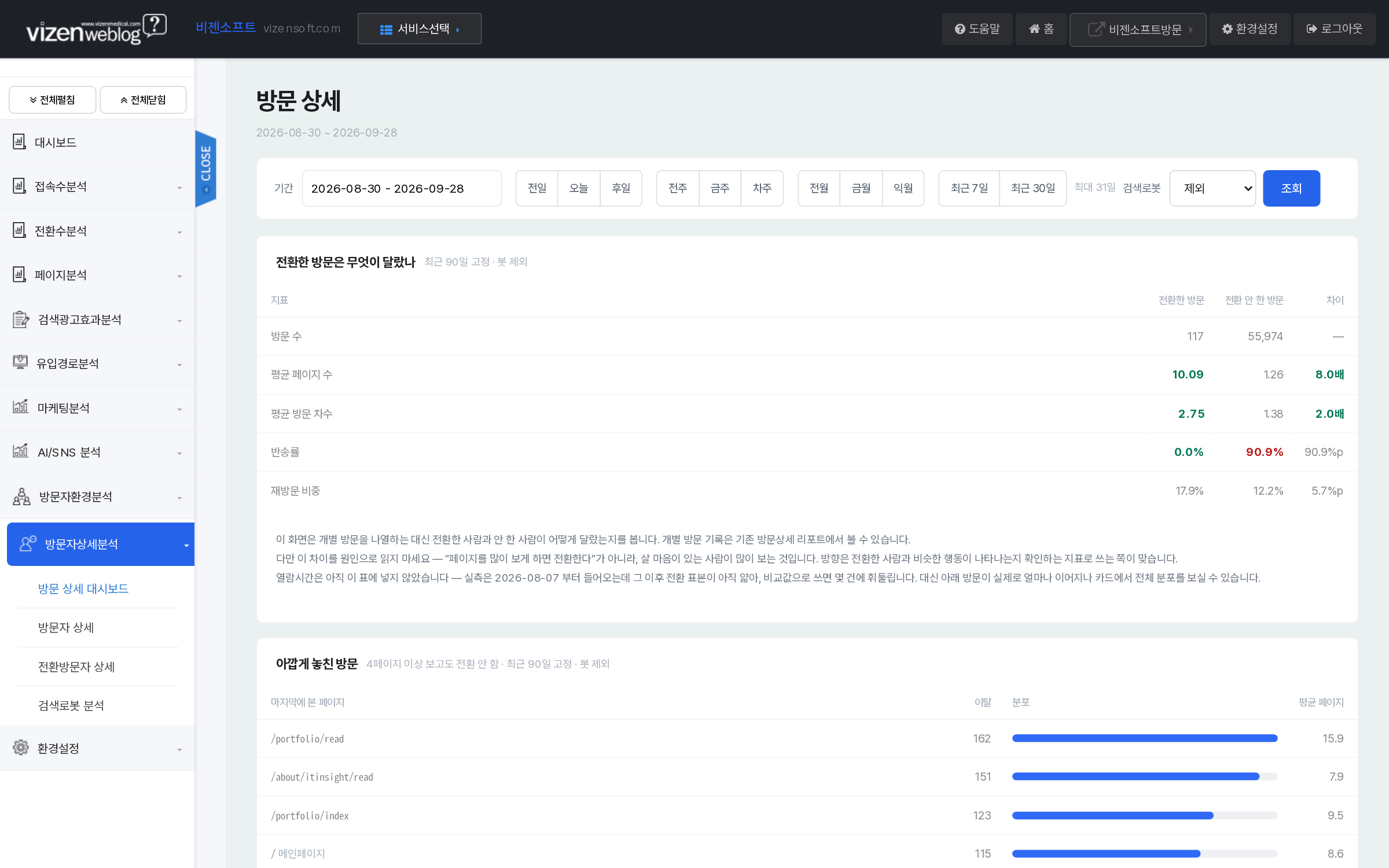Click the 도움말 question mark icon
The image size is (1389, 868).
coord(960,29)
